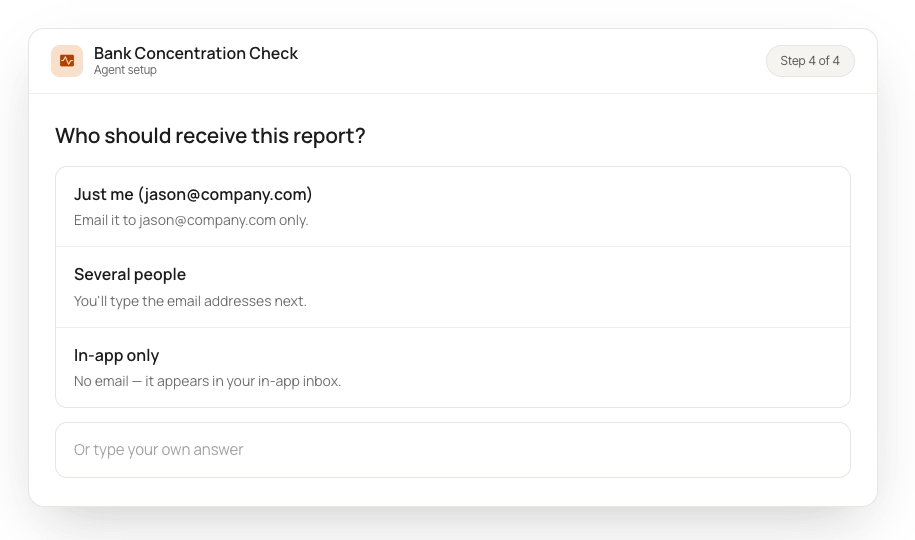Click No email appears in in-app inbox text

coord(207,381)
